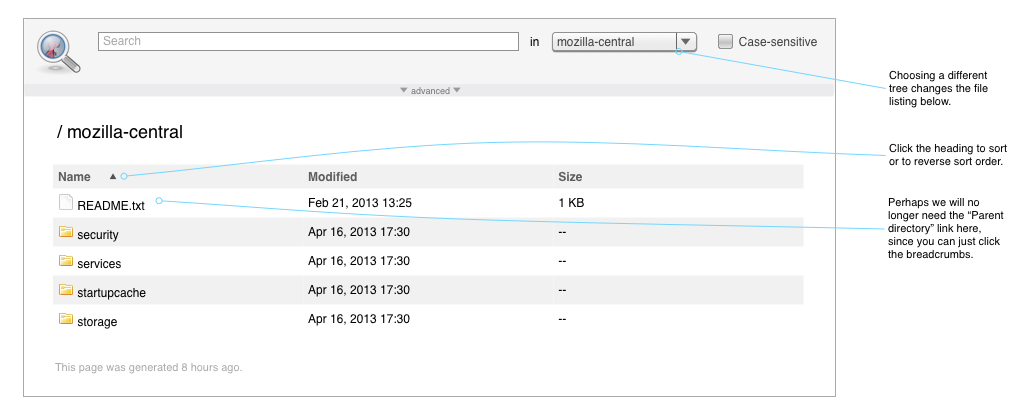Click the startupcache folder icon

(x=65, y=289)
